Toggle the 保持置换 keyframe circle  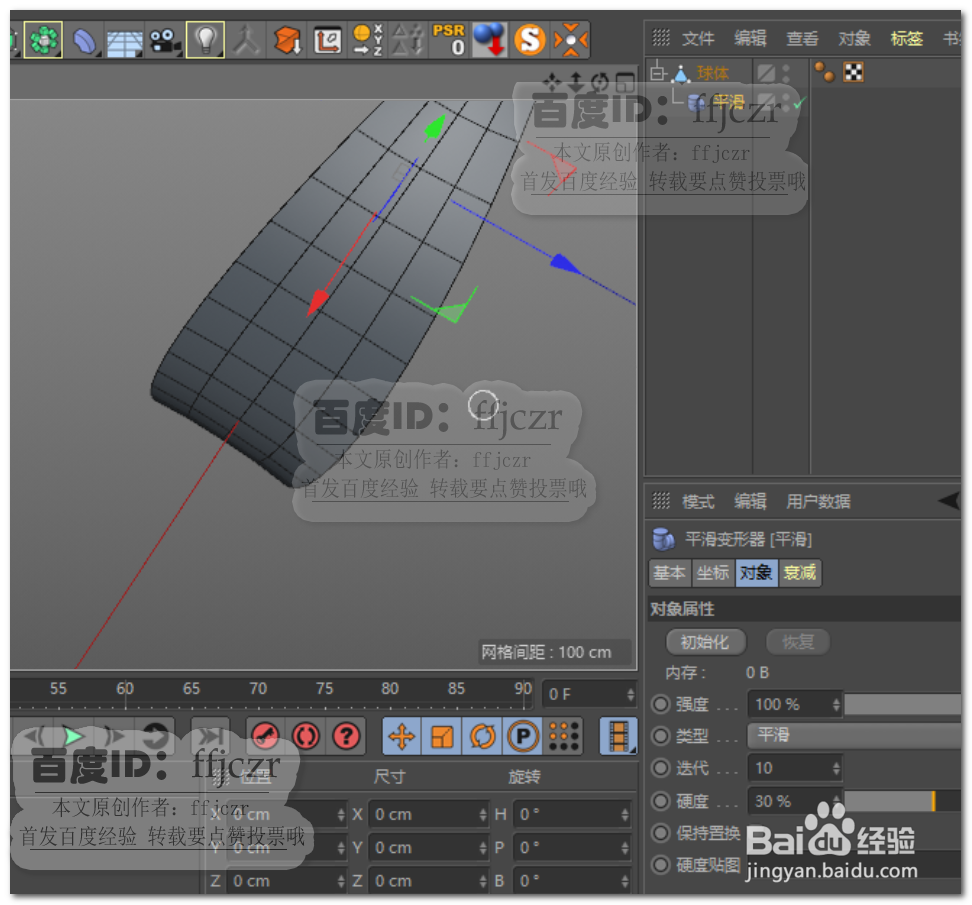(x=661, y=832)
